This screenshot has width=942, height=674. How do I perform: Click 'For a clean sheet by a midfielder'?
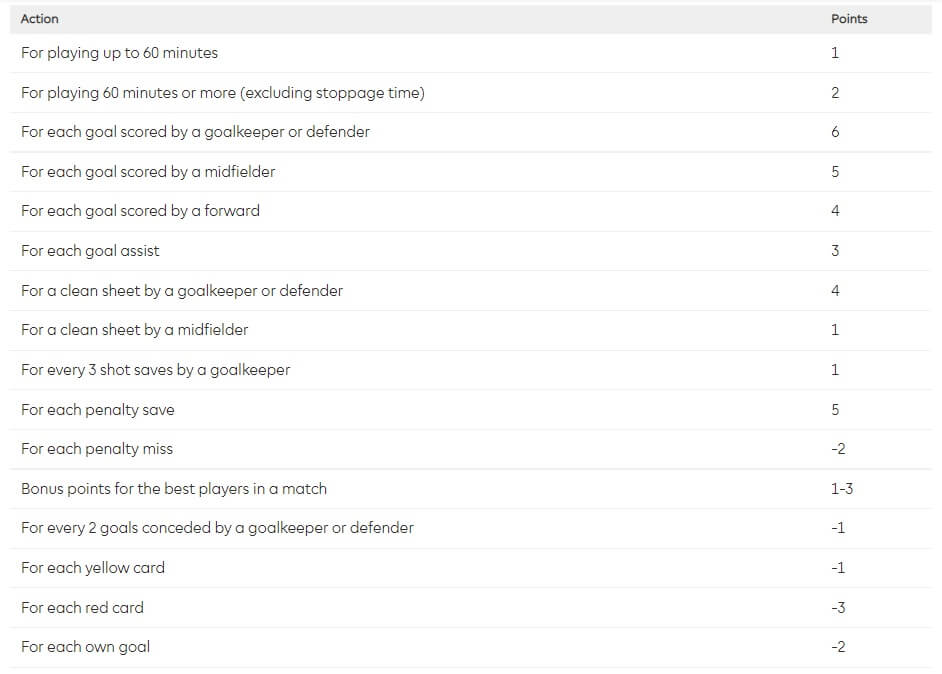[135, 330]
